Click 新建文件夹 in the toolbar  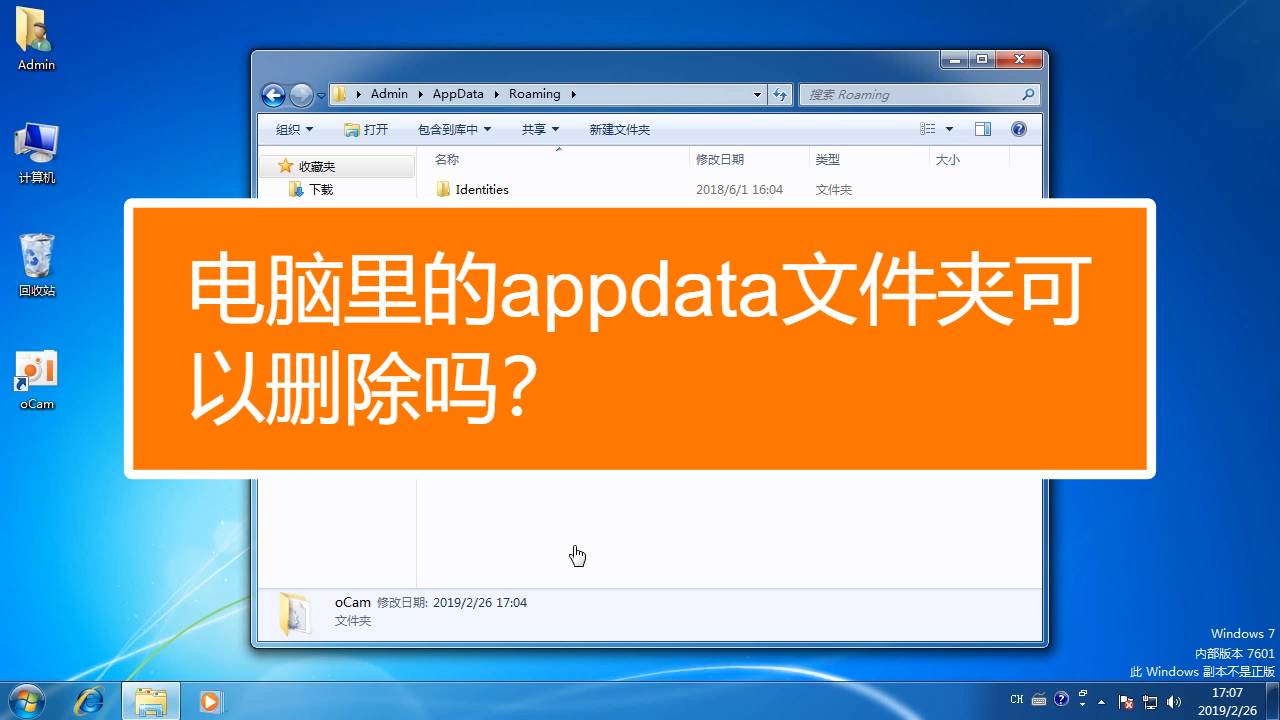point(618,128)
